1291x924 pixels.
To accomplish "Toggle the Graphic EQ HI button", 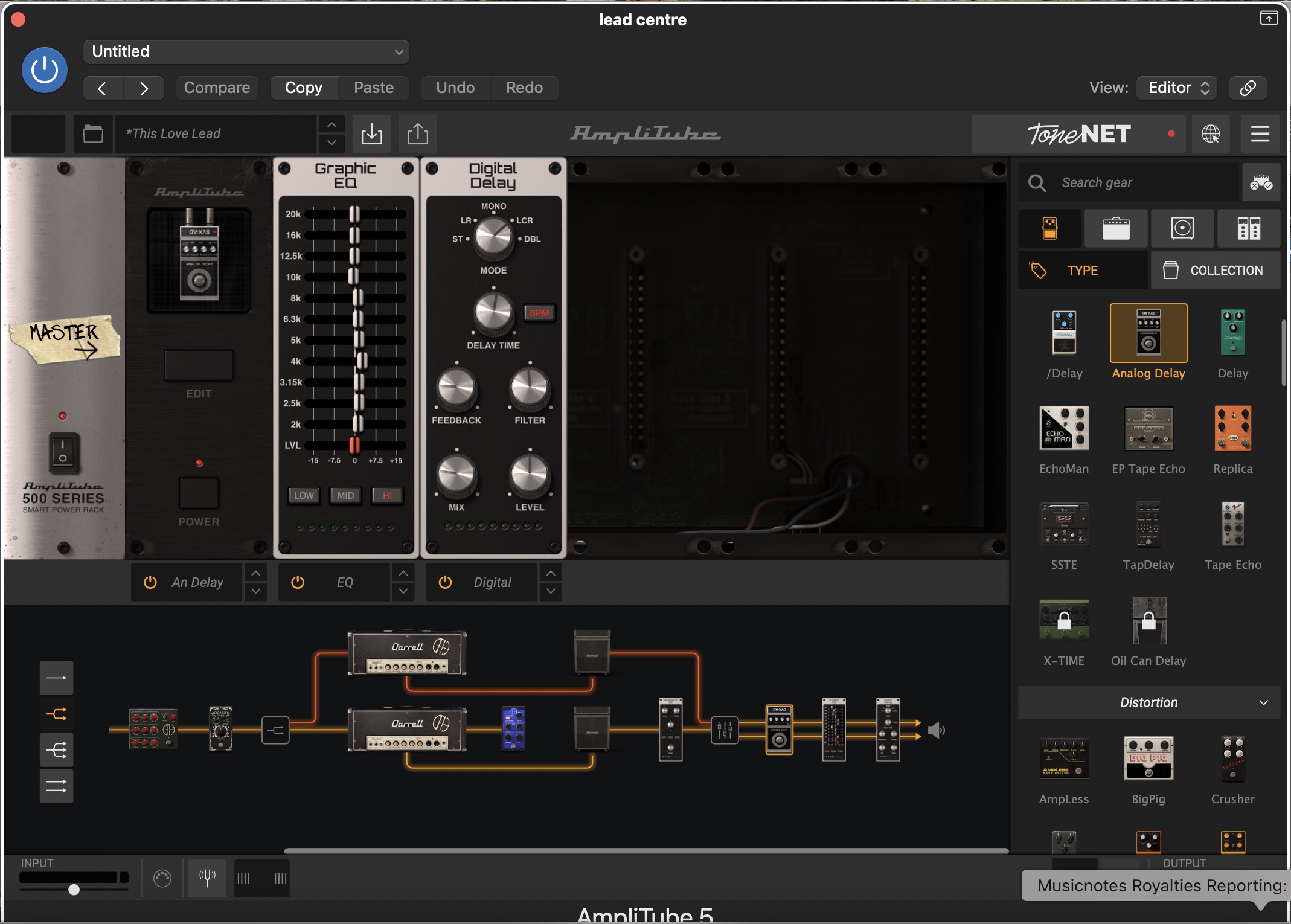I will coord(387,495).
